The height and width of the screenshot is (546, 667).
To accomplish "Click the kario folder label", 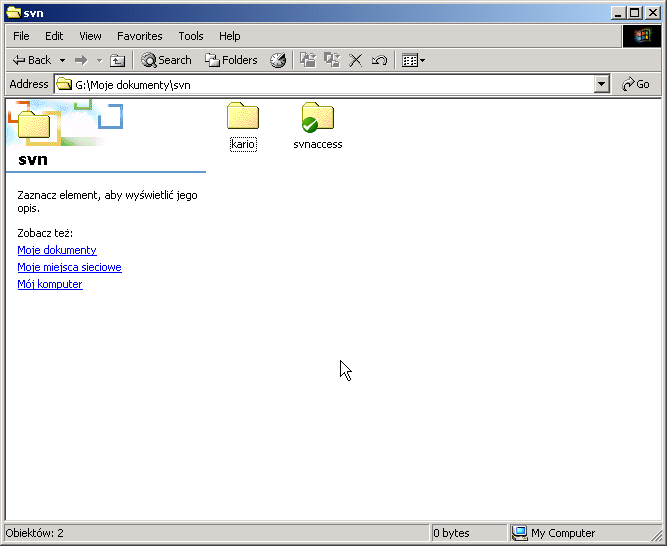I will (243, 144).
